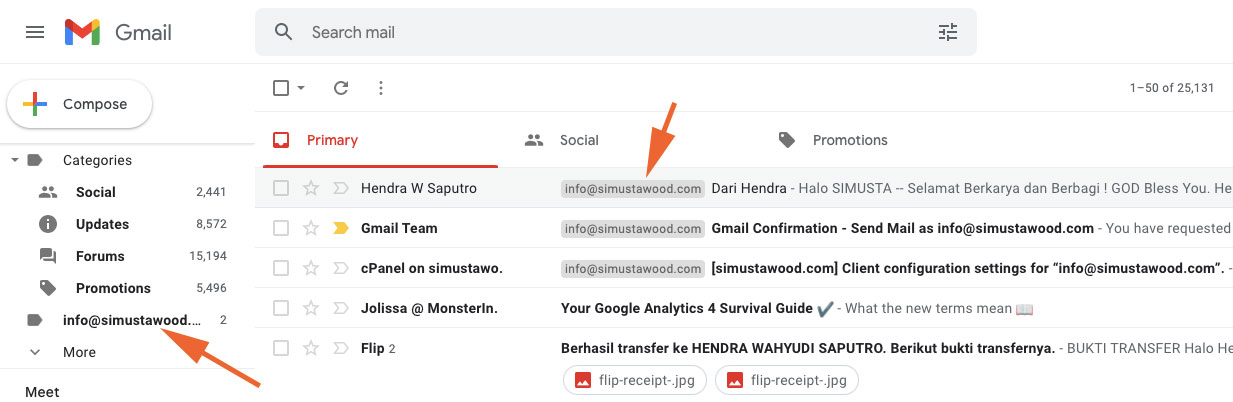Switch to the Social tab
Image resolution: width=1233 pixels, height=402 pixels.
point(578,140)
